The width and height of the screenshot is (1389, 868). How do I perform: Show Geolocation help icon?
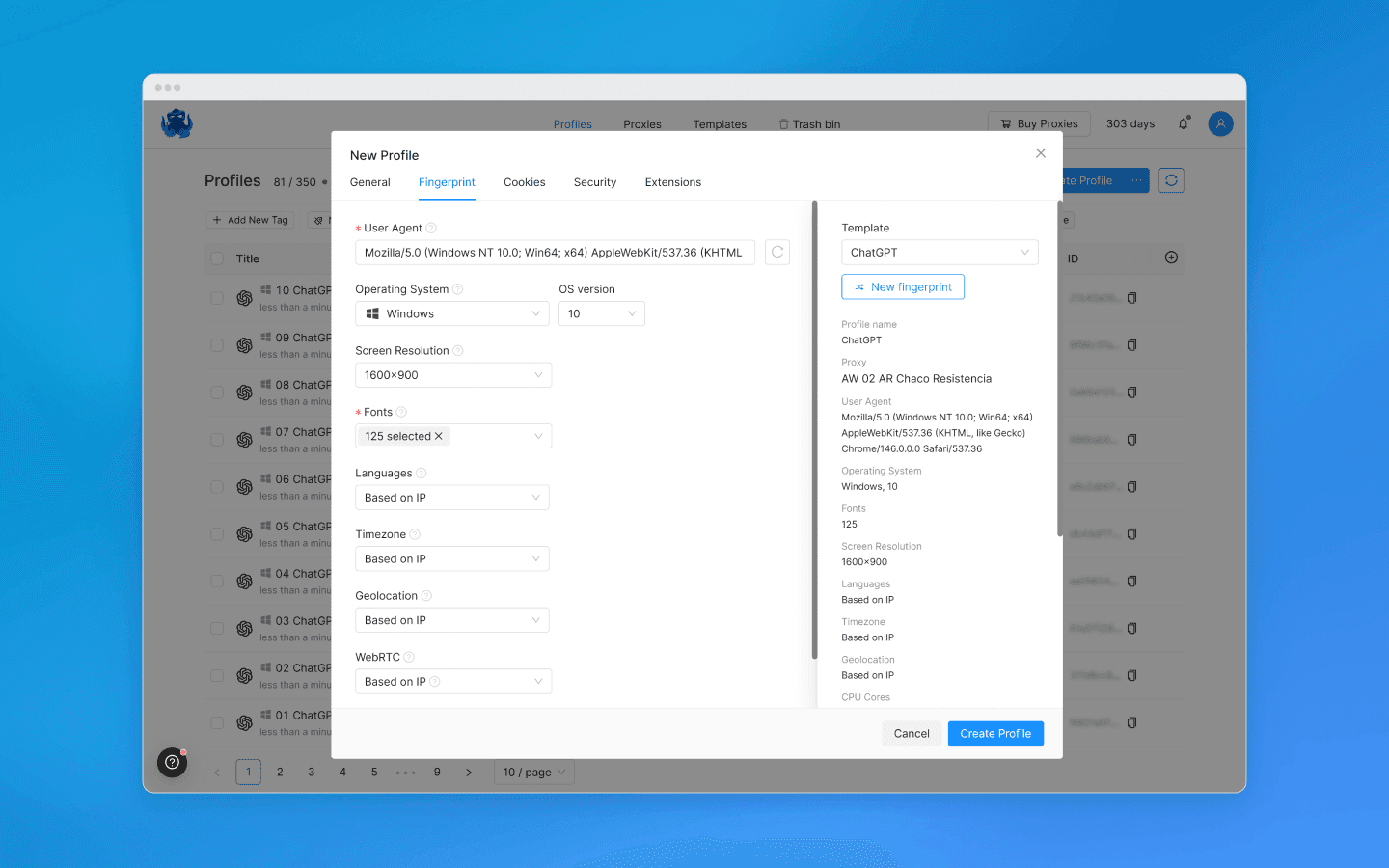426,596
